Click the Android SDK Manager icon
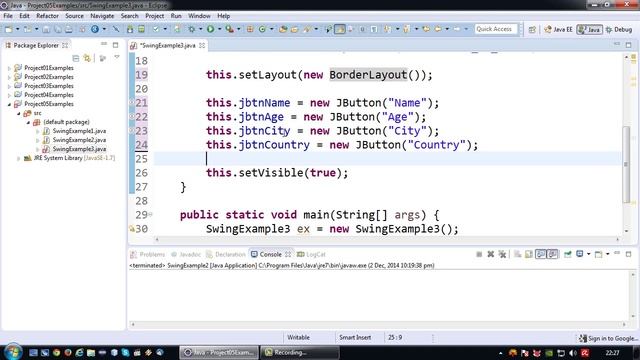 click(x=130, y=29)
